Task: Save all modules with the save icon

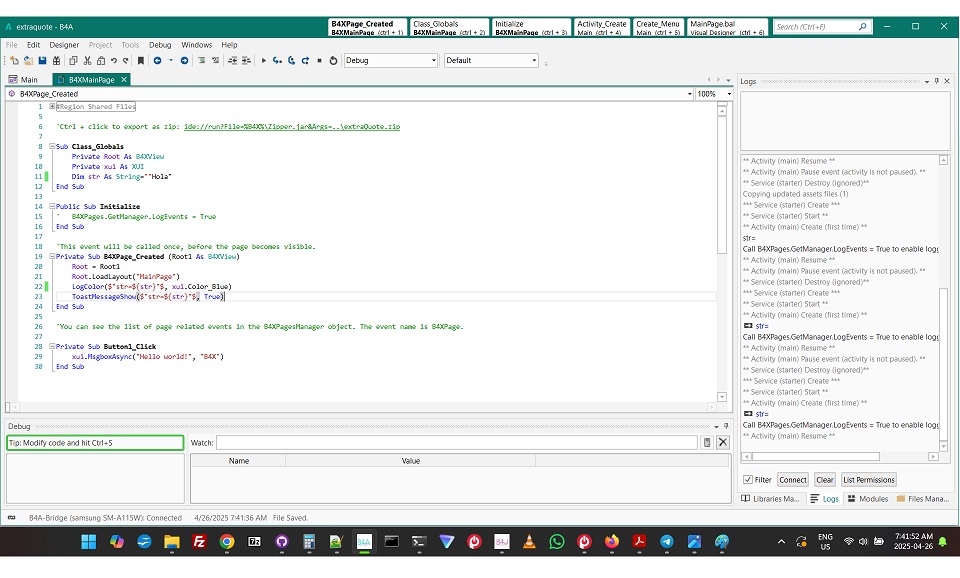Action: click(42, 61)
